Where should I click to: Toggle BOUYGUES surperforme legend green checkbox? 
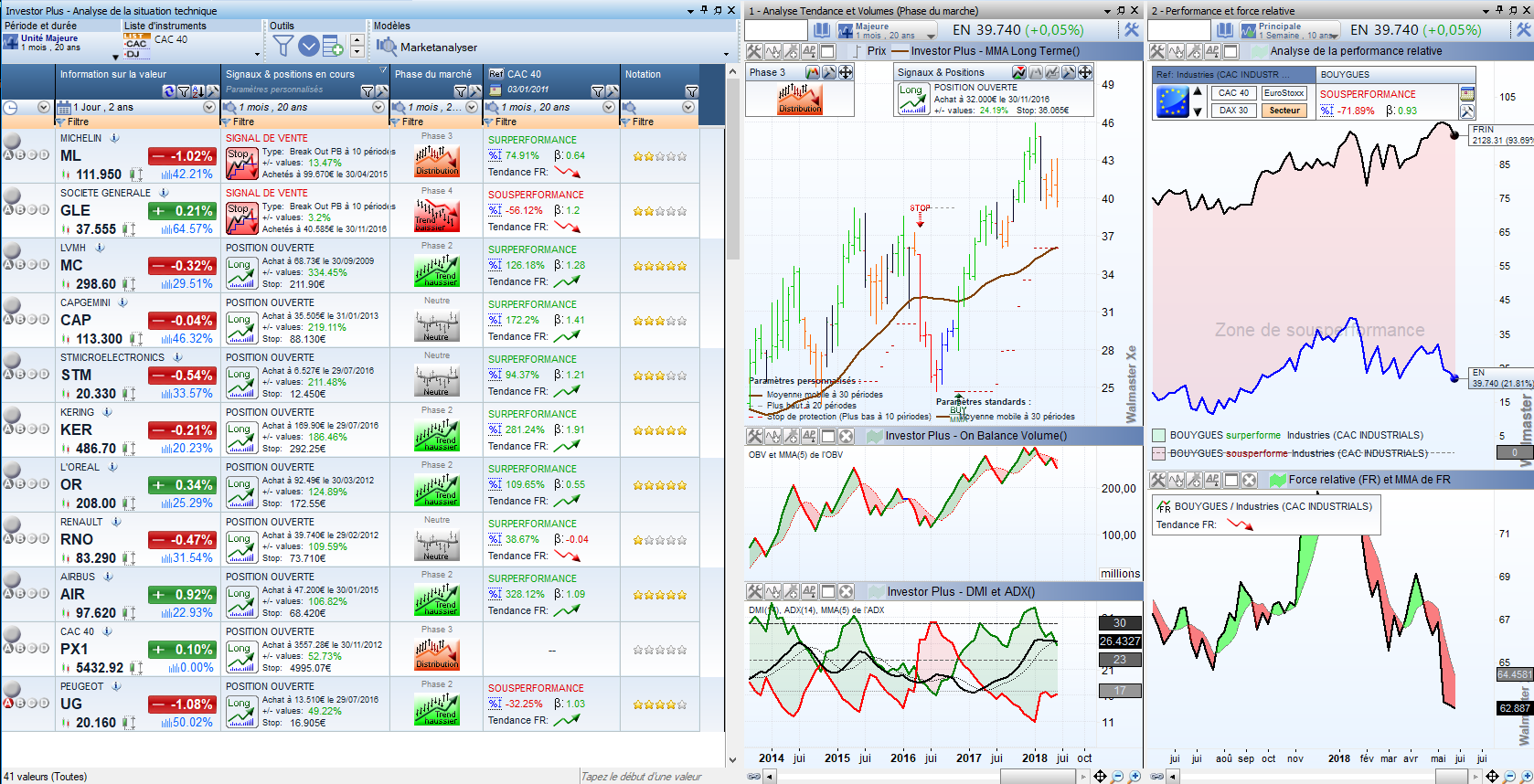1159,436
